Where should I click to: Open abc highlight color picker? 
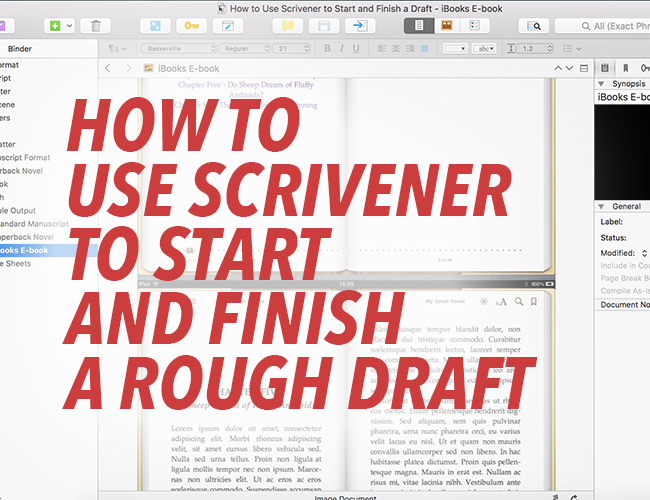[x=484, y=49]
